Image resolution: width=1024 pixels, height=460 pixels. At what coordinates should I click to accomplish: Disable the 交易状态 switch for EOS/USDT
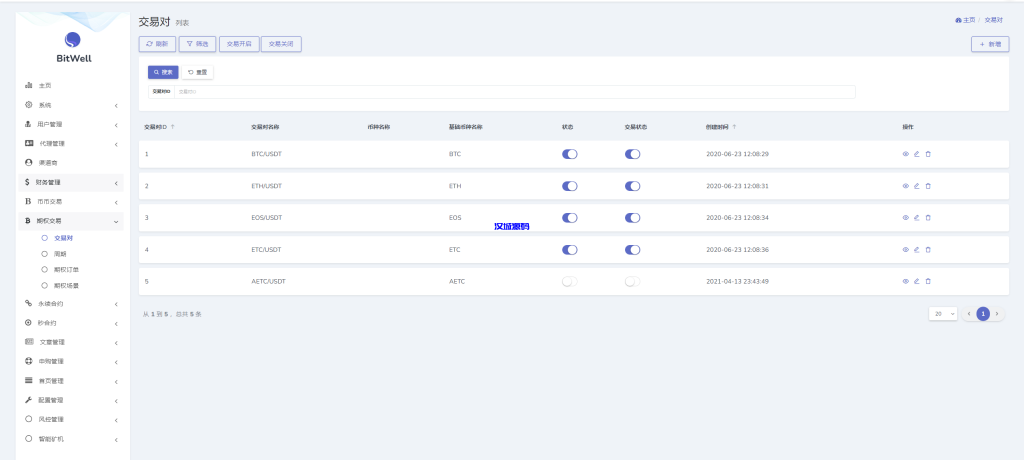632,218
